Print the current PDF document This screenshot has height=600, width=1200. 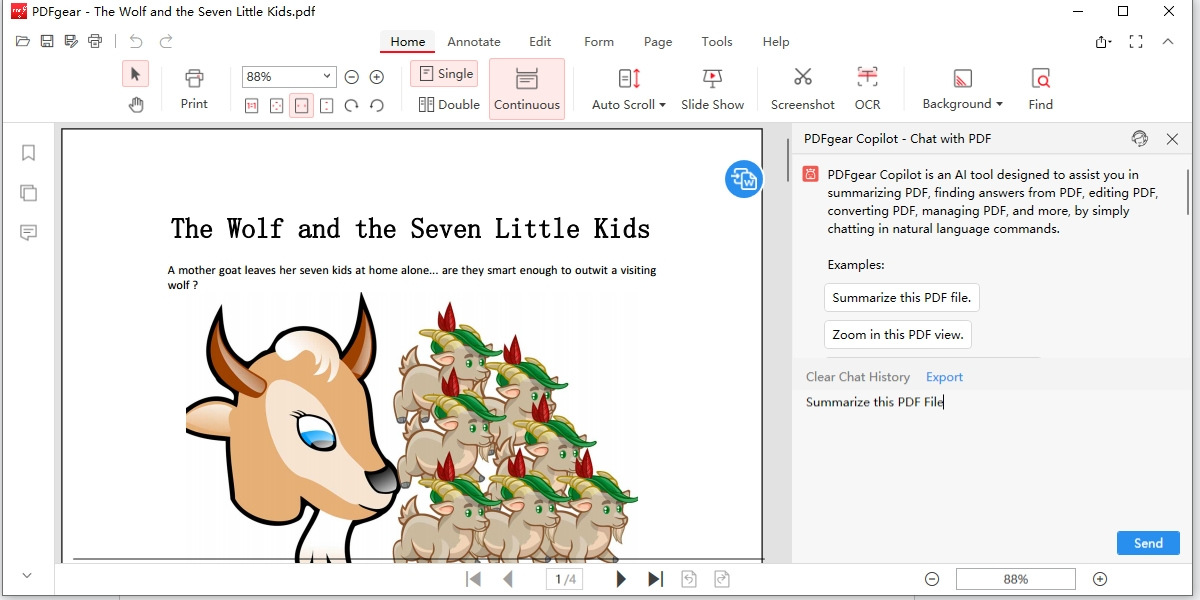coord(194,88)
